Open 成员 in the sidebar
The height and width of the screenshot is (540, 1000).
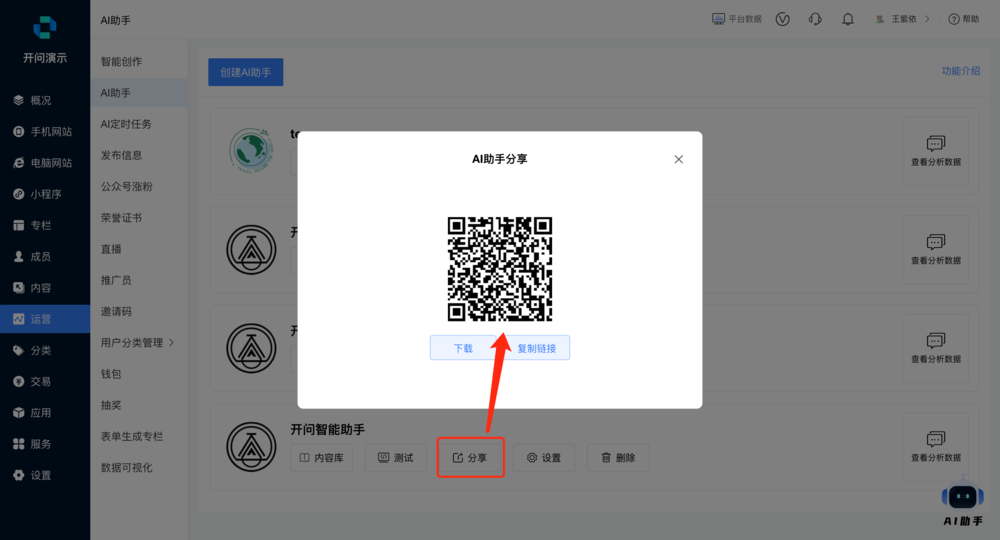coord(45,256)
